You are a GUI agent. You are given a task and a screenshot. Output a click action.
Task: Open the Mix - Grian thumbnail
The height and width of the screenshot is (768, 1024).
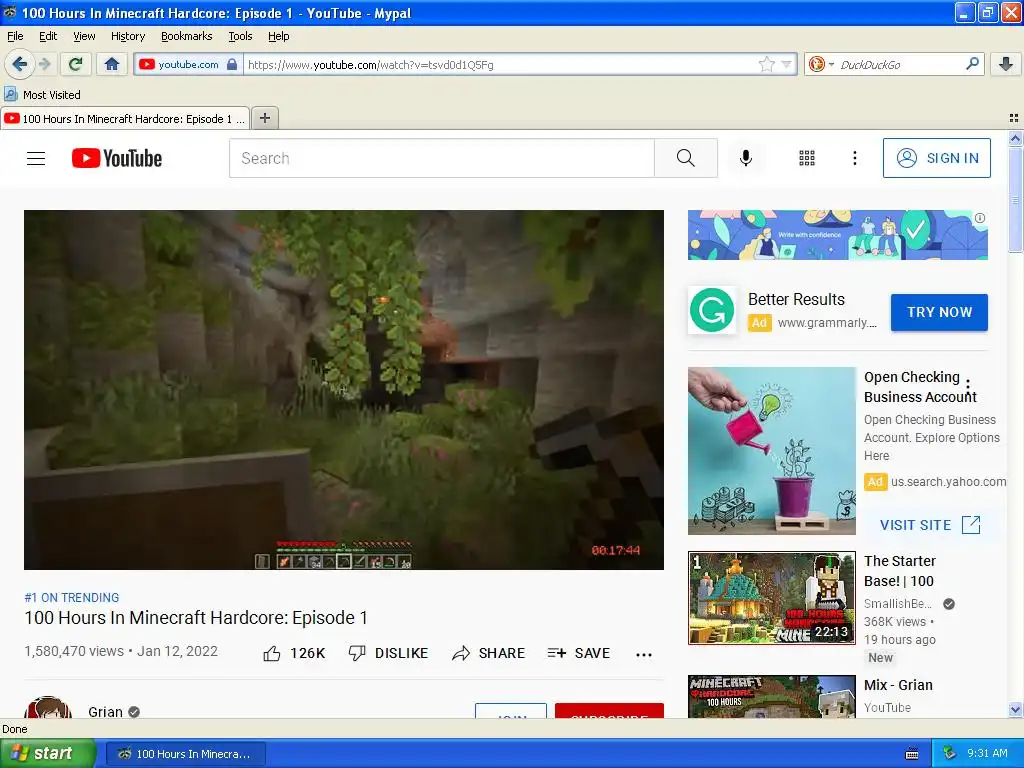pos(771,696)
